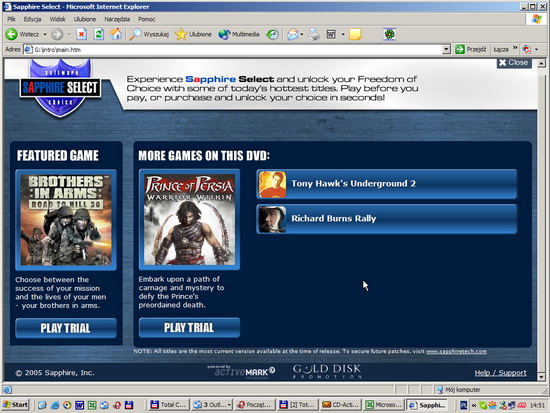Switch to the 3 Outl... taskbar group
This screenshot has width=550, height=413.
tap(212, 405)
